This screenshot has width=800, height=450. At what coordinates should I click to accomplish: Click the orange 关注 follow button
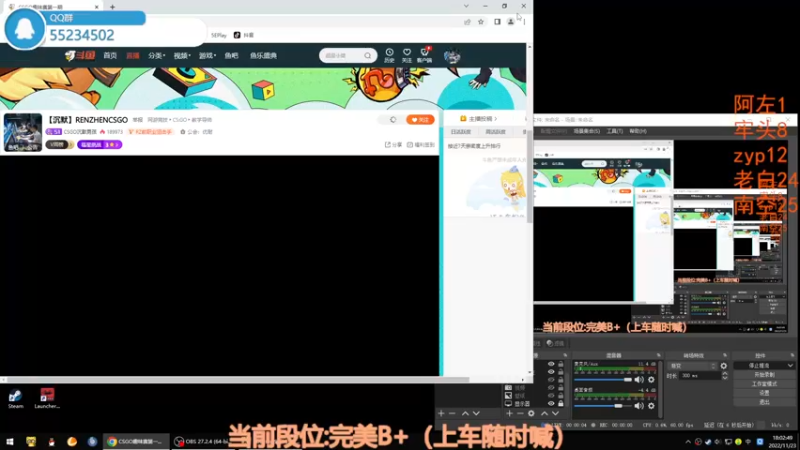click(x=420, y=119)
